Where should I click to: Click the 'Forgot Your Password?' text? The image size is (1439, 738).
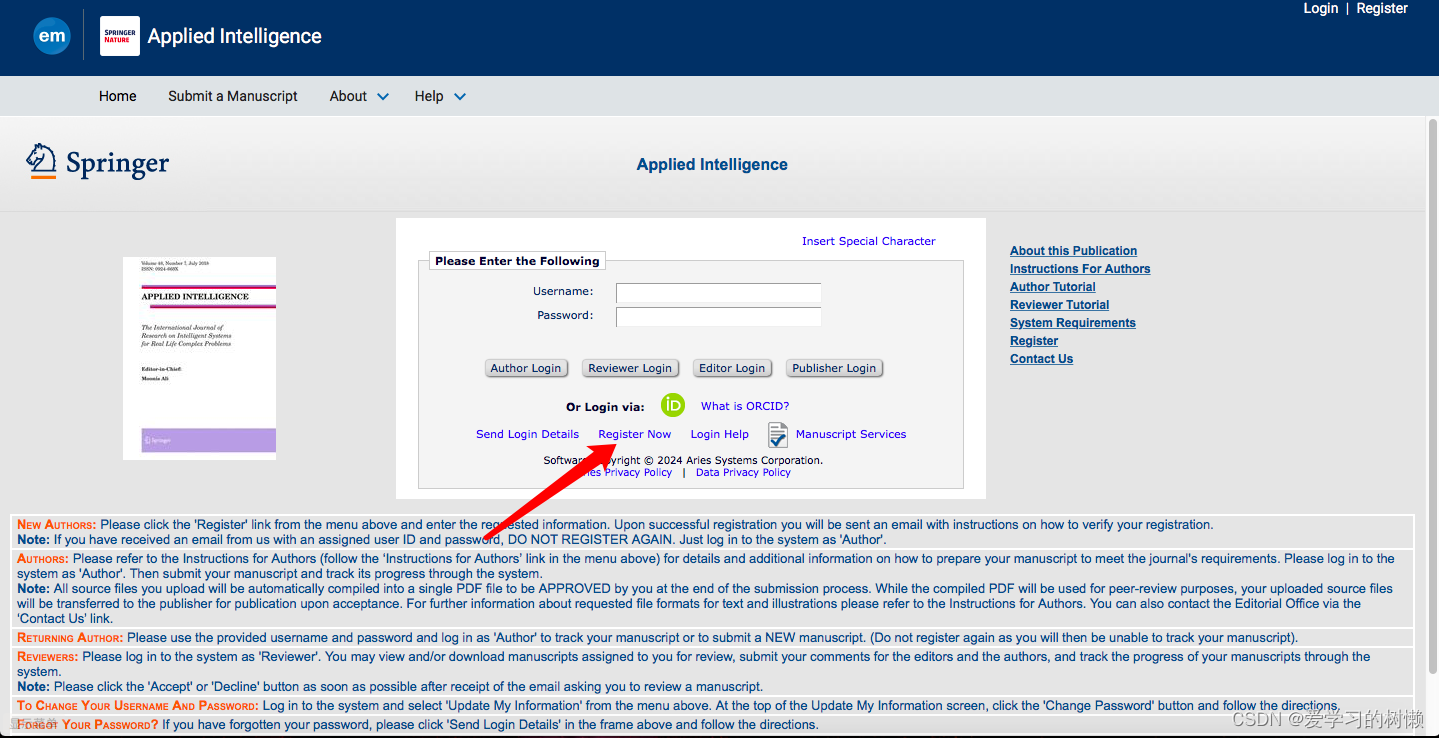click(x=88, y=725)
